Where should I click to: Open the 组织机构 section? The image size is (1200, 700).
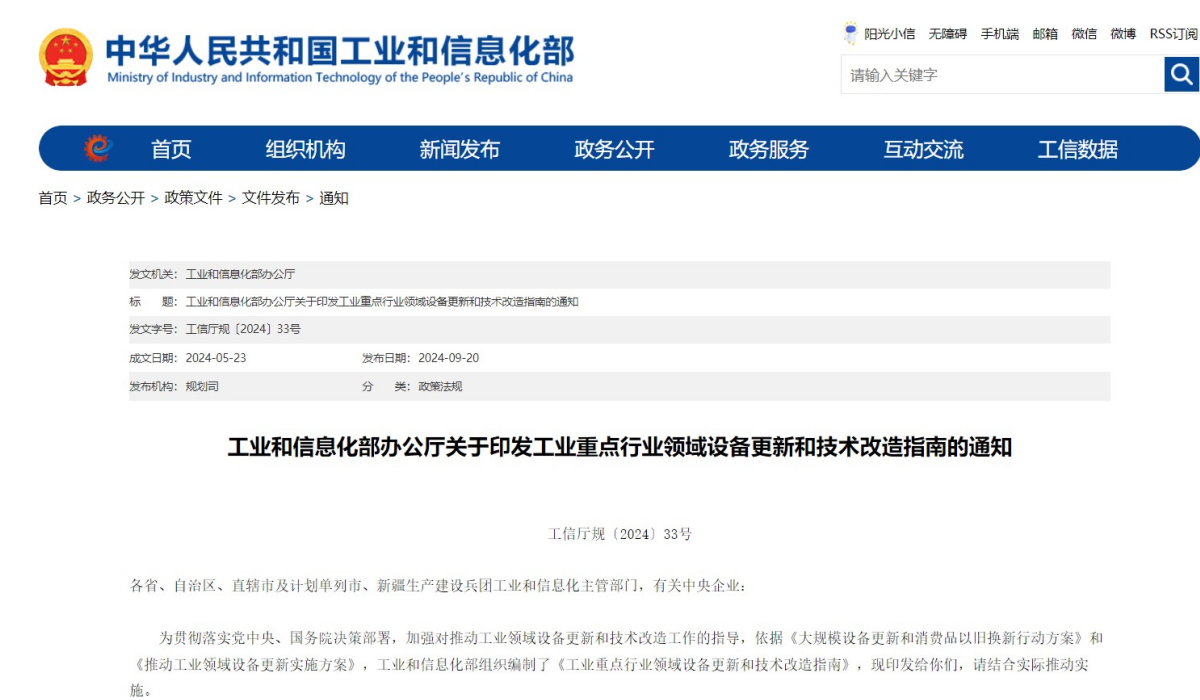(305, 148)
